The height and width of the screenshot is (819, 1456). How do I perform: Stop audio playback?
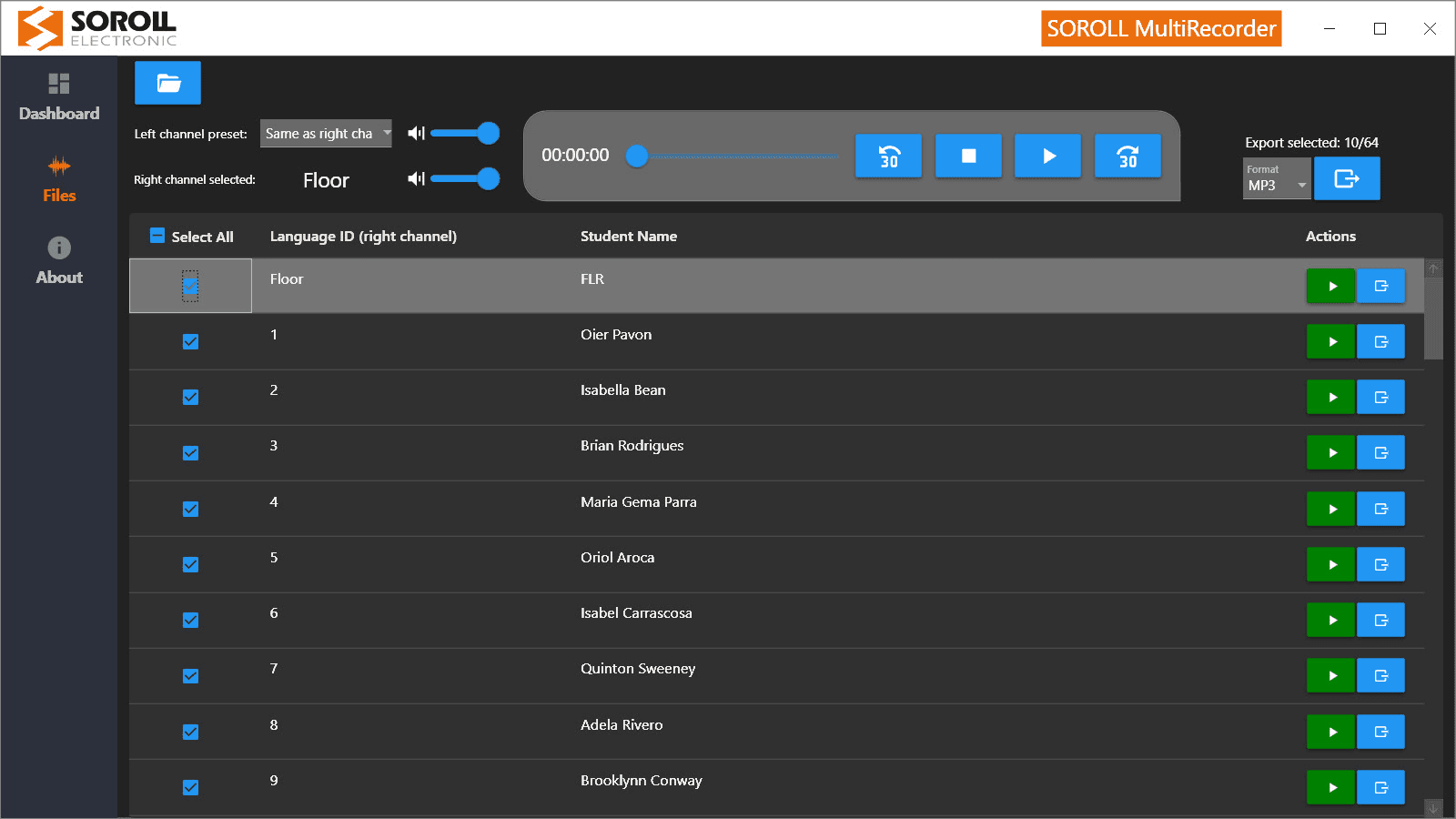(x=968, y=156)
